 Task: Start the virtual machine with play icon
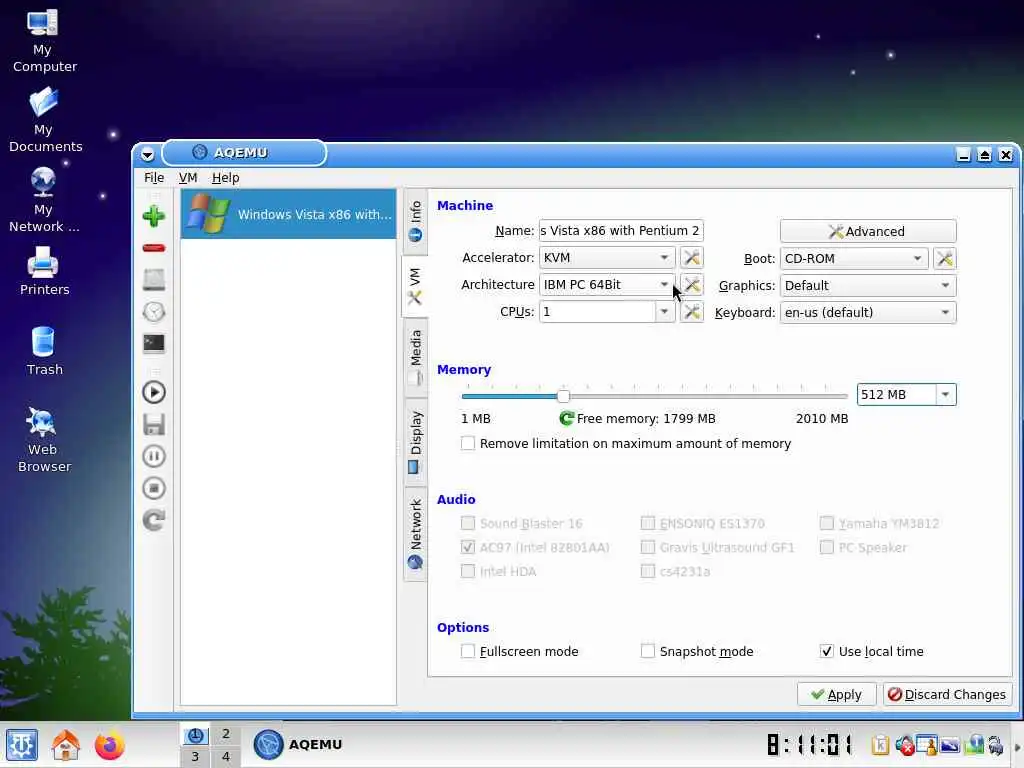(153, 392)
